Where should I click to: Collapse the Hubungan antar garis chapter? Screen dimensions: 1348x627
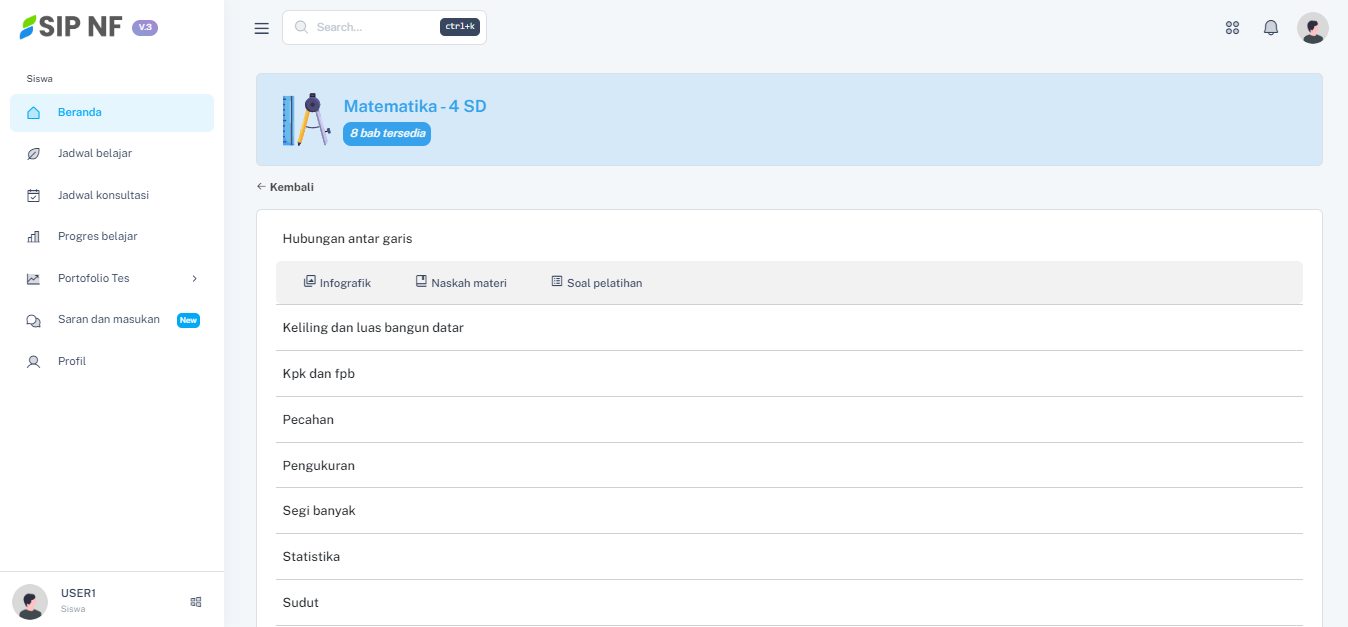(x=347, y=239)
